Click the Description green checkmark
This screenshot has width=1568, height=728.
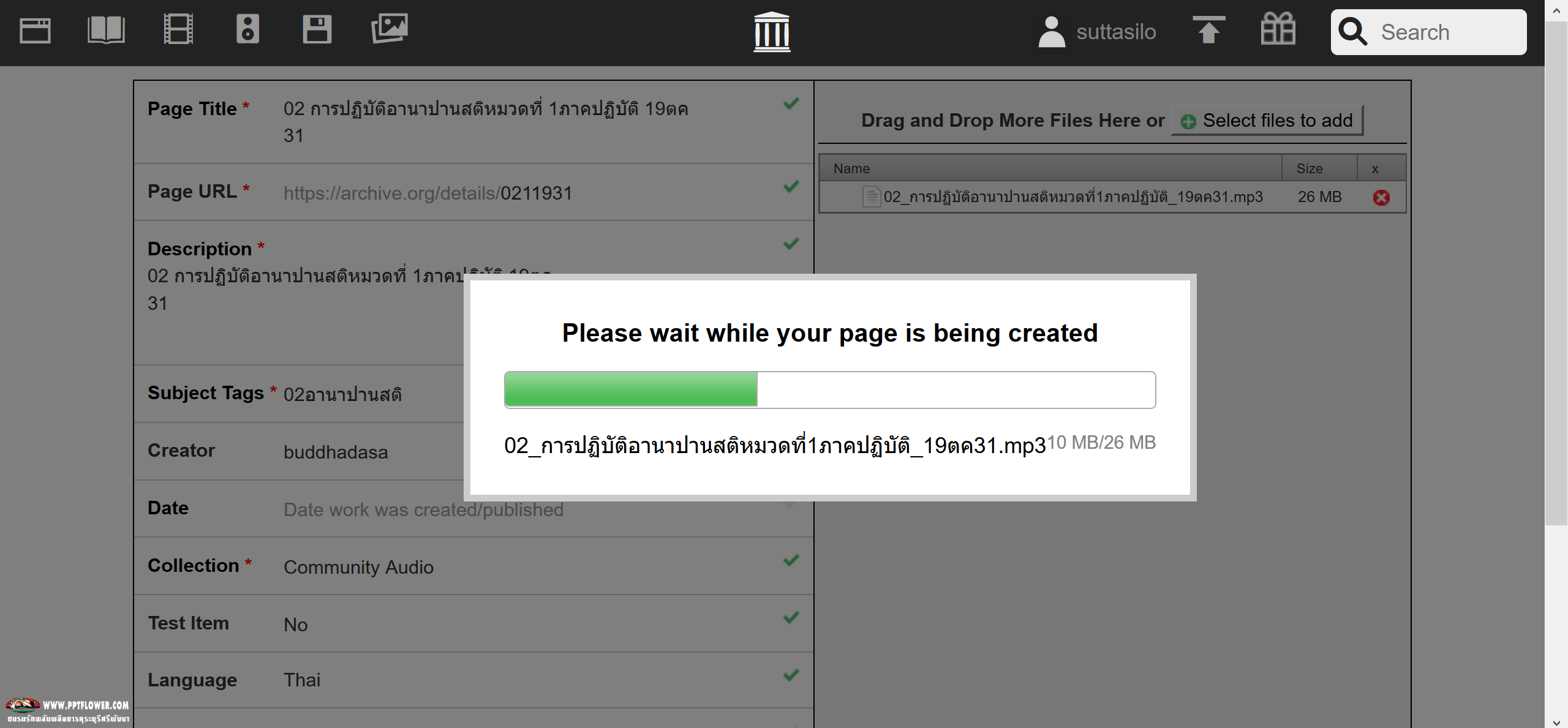click(791, 244)
